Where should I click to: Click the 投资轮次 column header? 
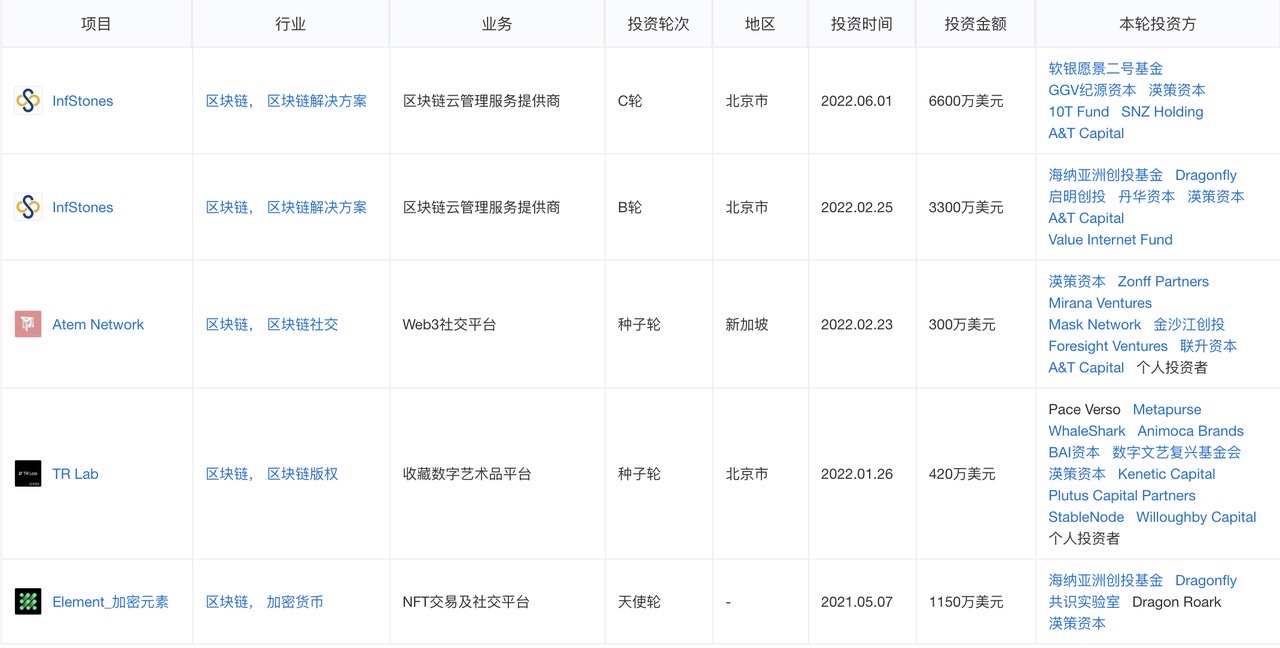[x=658, y=24]
